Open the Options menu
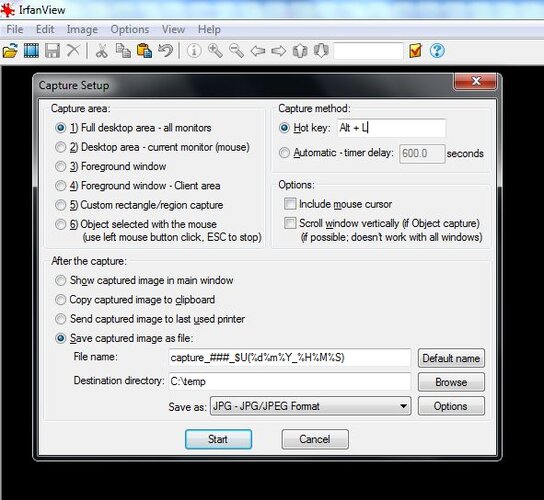The image size is (544, 500). [130, 29]
